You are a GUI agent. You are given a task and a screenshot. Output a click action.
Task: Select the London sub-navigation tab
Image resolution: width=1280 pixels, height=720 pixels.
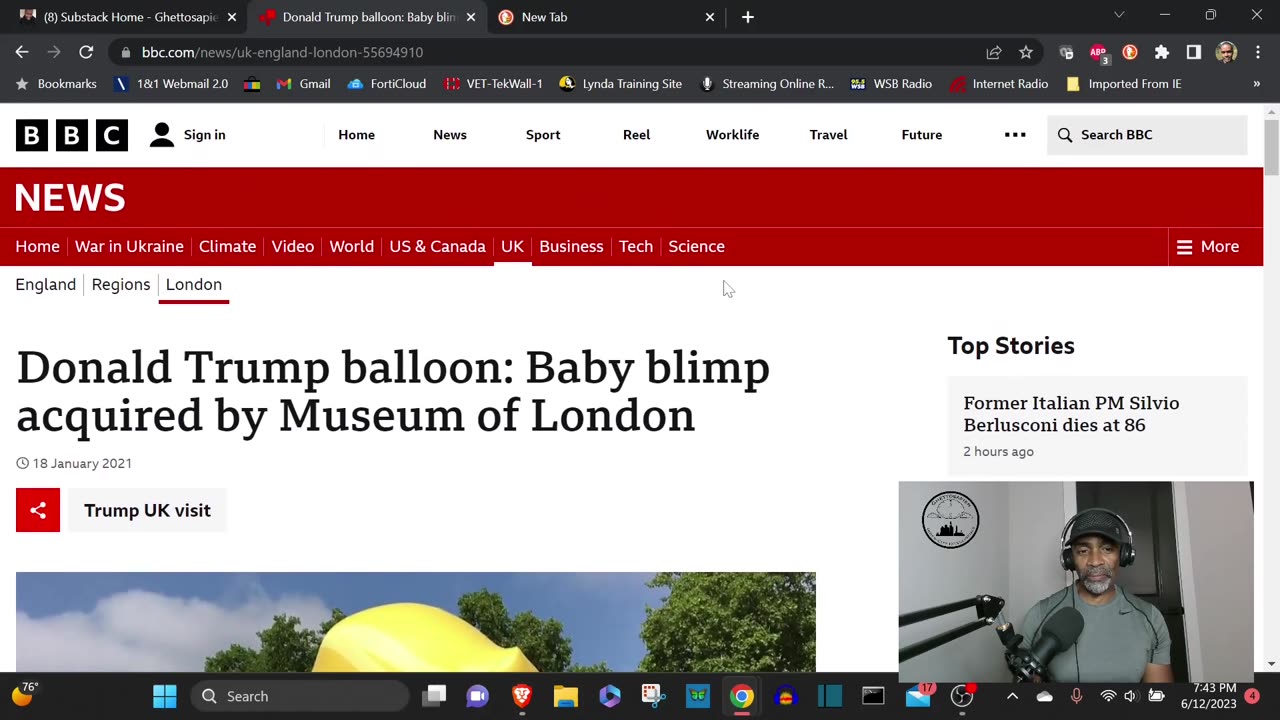click(193, 284)
